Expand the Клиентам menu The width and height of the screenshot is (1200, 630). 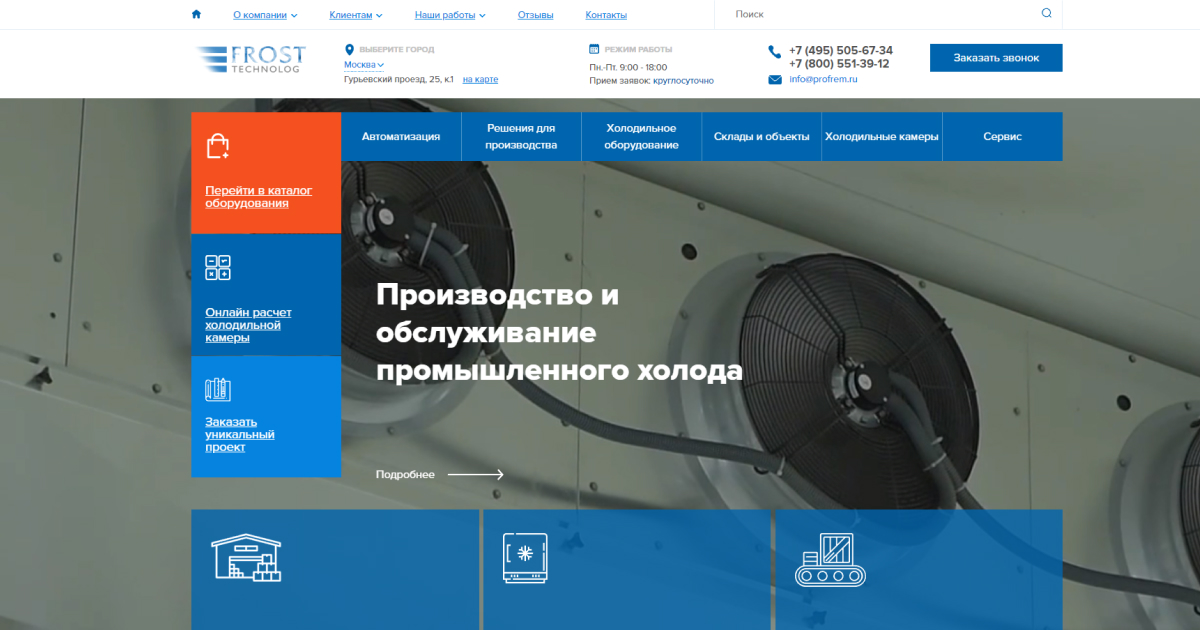pos(356,15)
